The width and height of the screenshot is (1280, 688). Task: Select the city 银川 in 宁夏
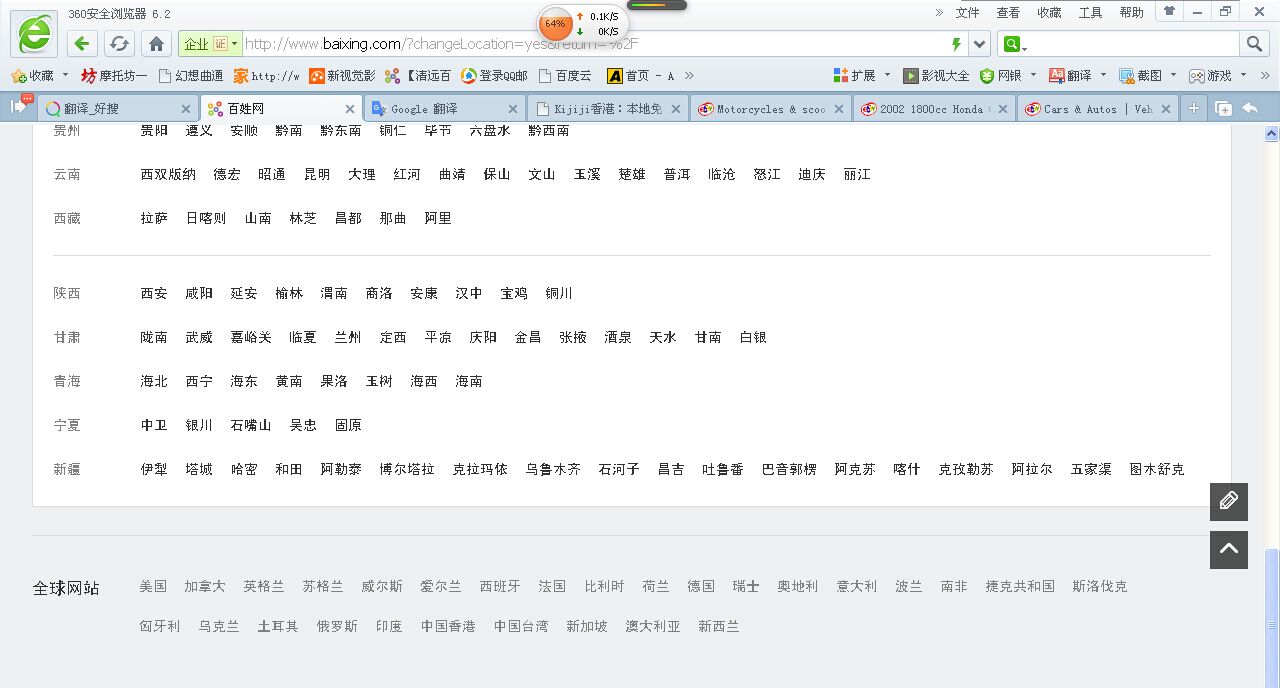[199, 425]
